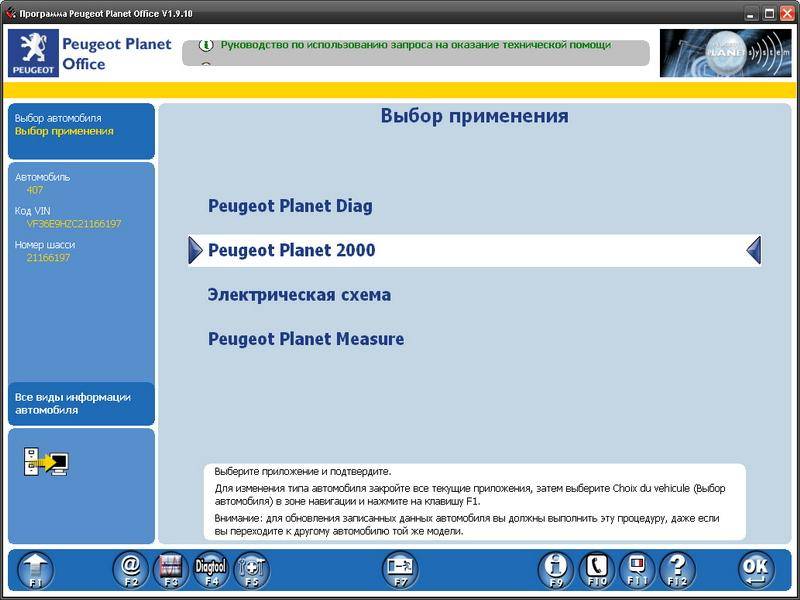
Task: Click the F3 diagram icon
Action: click(x=170, y=569)
